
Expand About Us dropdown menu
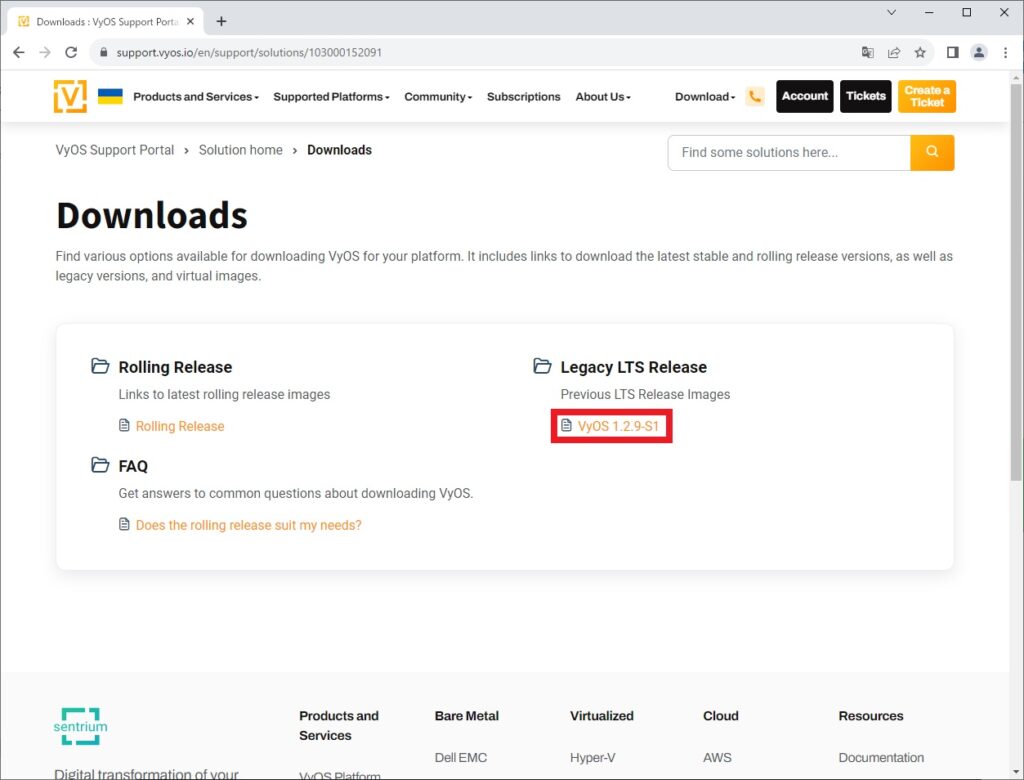[x=603, y=97]
